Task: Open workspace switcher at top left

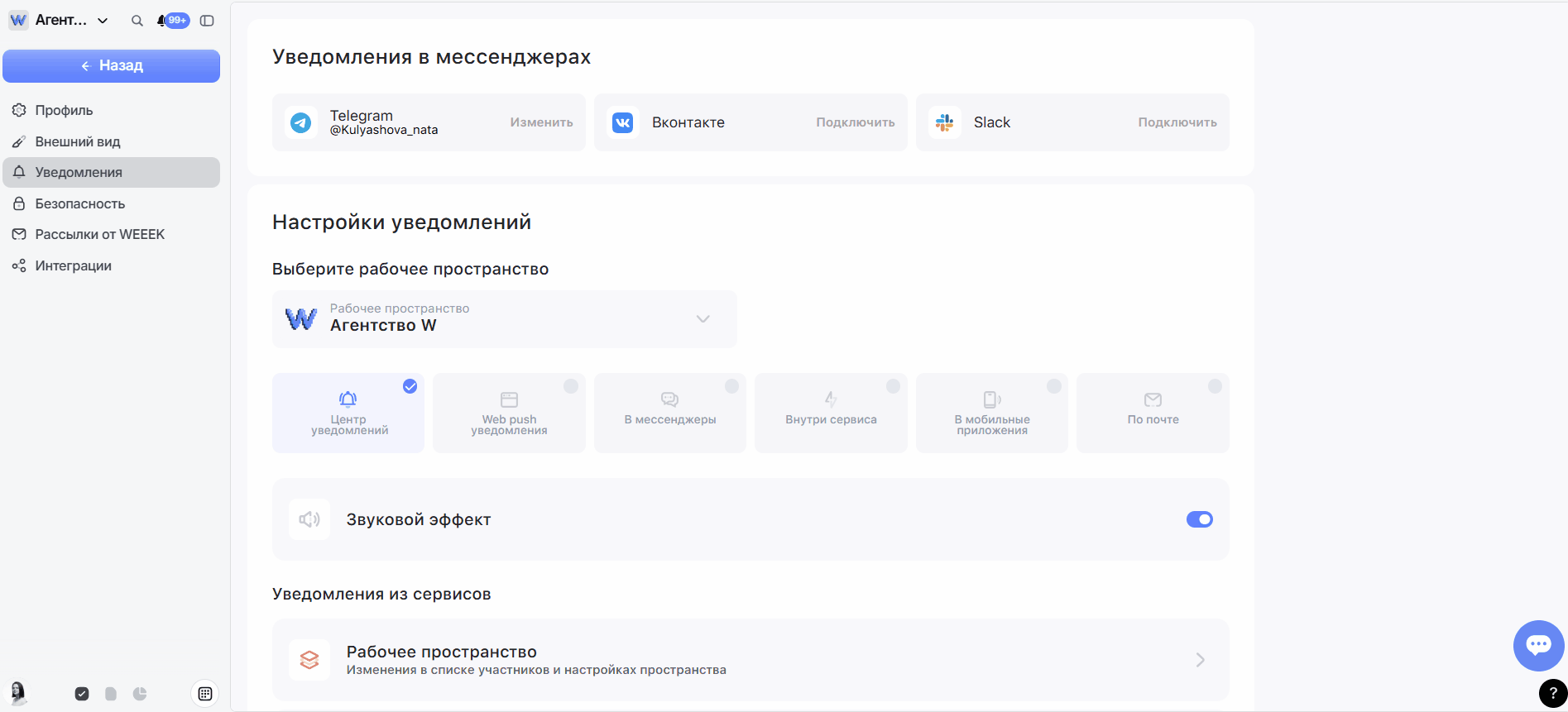Action: pyautogui.click(x=60, y=21)
